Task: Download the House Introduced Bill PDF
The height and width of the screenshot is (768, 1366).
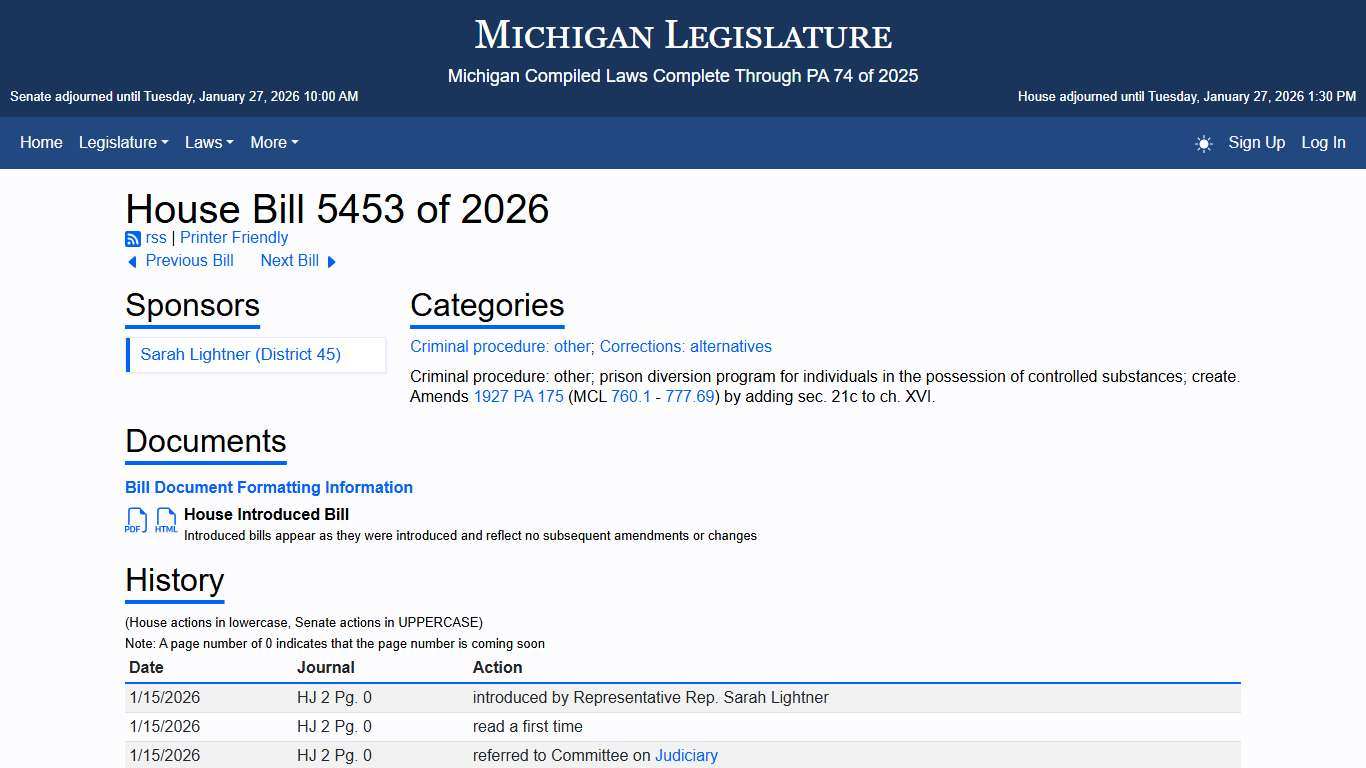Action: tap(136, 519)
